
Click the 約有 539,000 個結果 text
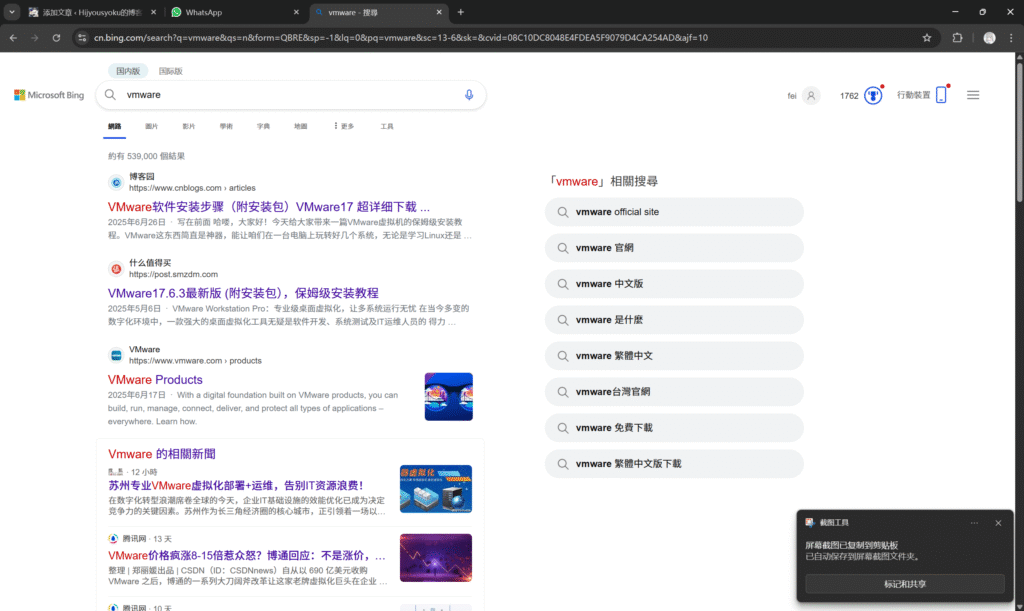point(146,156)
